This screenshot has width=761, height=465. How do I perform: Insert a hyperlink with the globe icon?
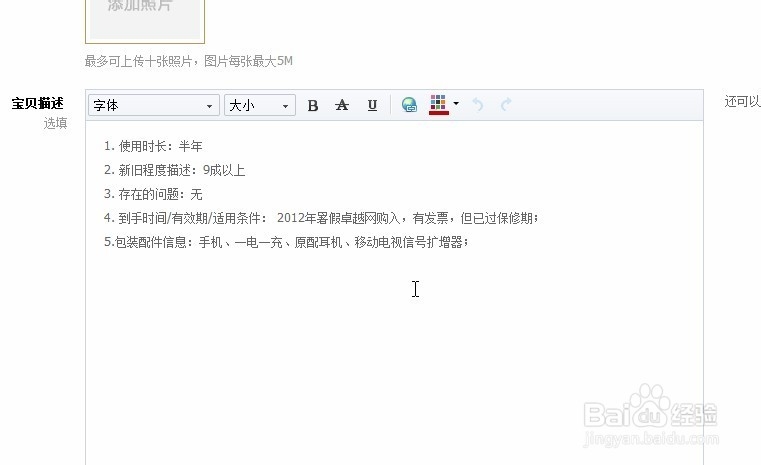[x=409, y=105]
